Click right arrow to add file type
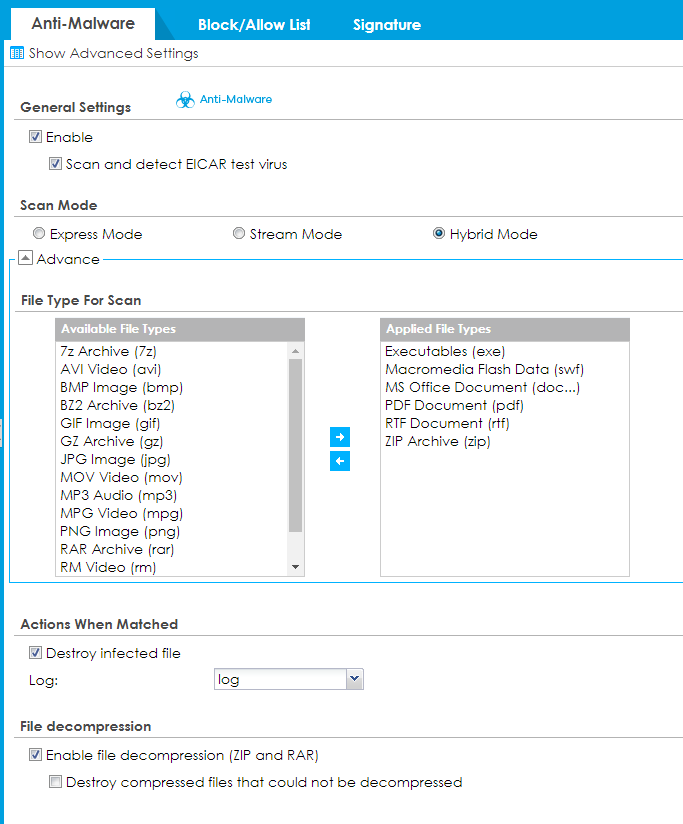The width and height of the screenshot is (683, 824). (340, 438)
